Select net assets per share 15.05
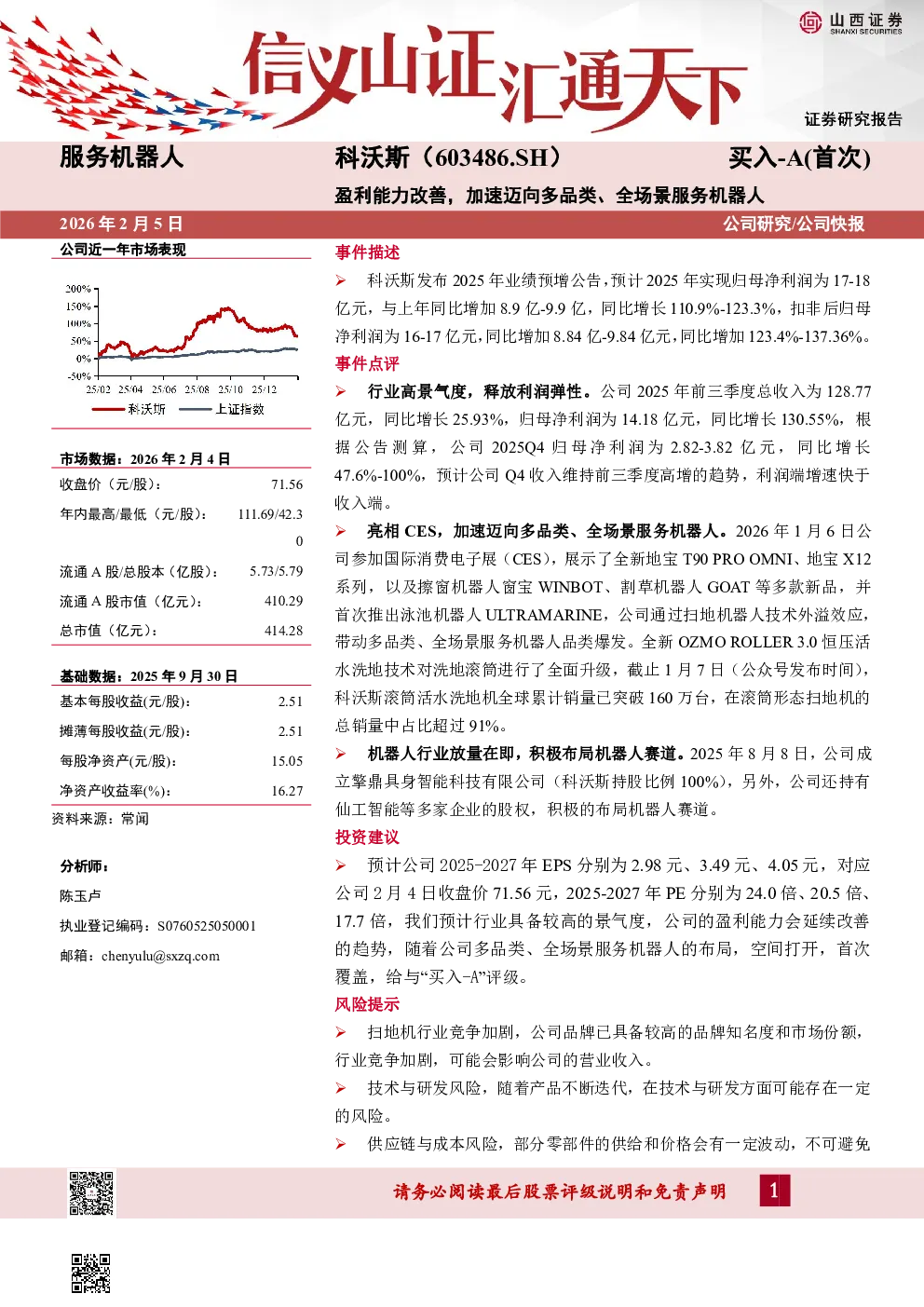The height and width of the screenshot is (1307, 924). 287,761
